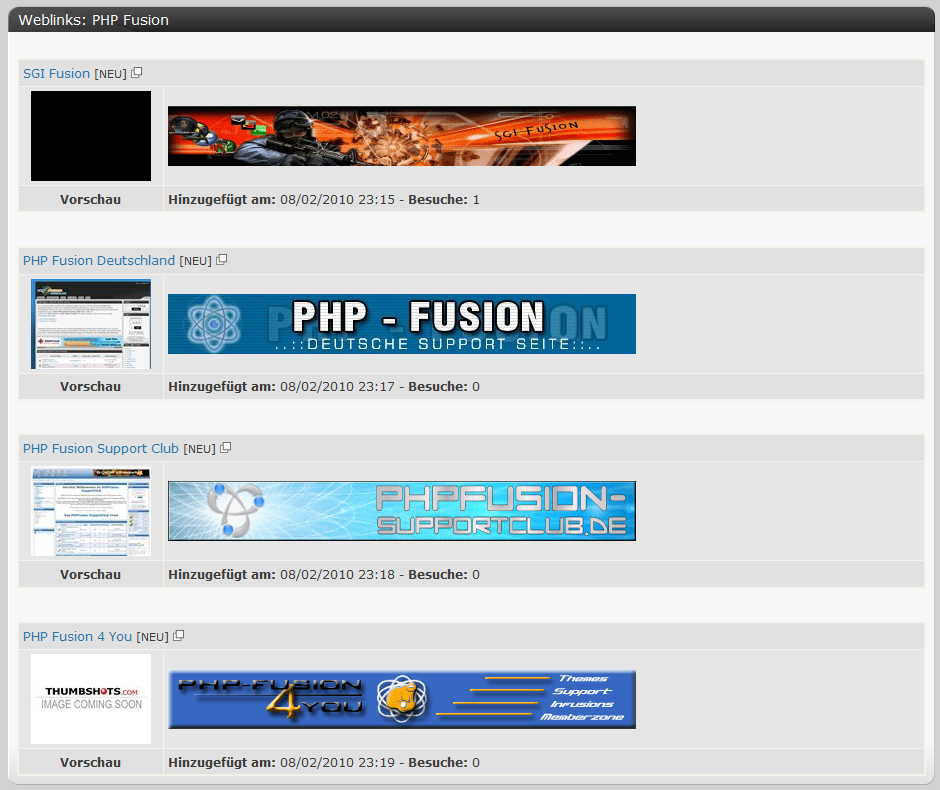Image resolution: width=940 pixels, height=790 pixels.
Task: Click the added date 08/02/2010 23:19
Action: click(x=338, y=762)
